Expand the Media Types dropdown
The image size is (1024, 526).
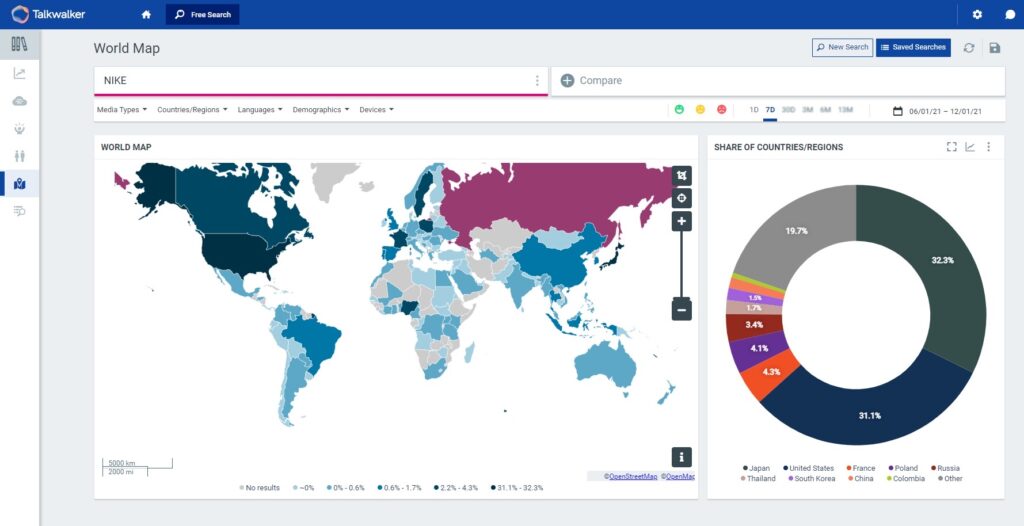(122, 110)
